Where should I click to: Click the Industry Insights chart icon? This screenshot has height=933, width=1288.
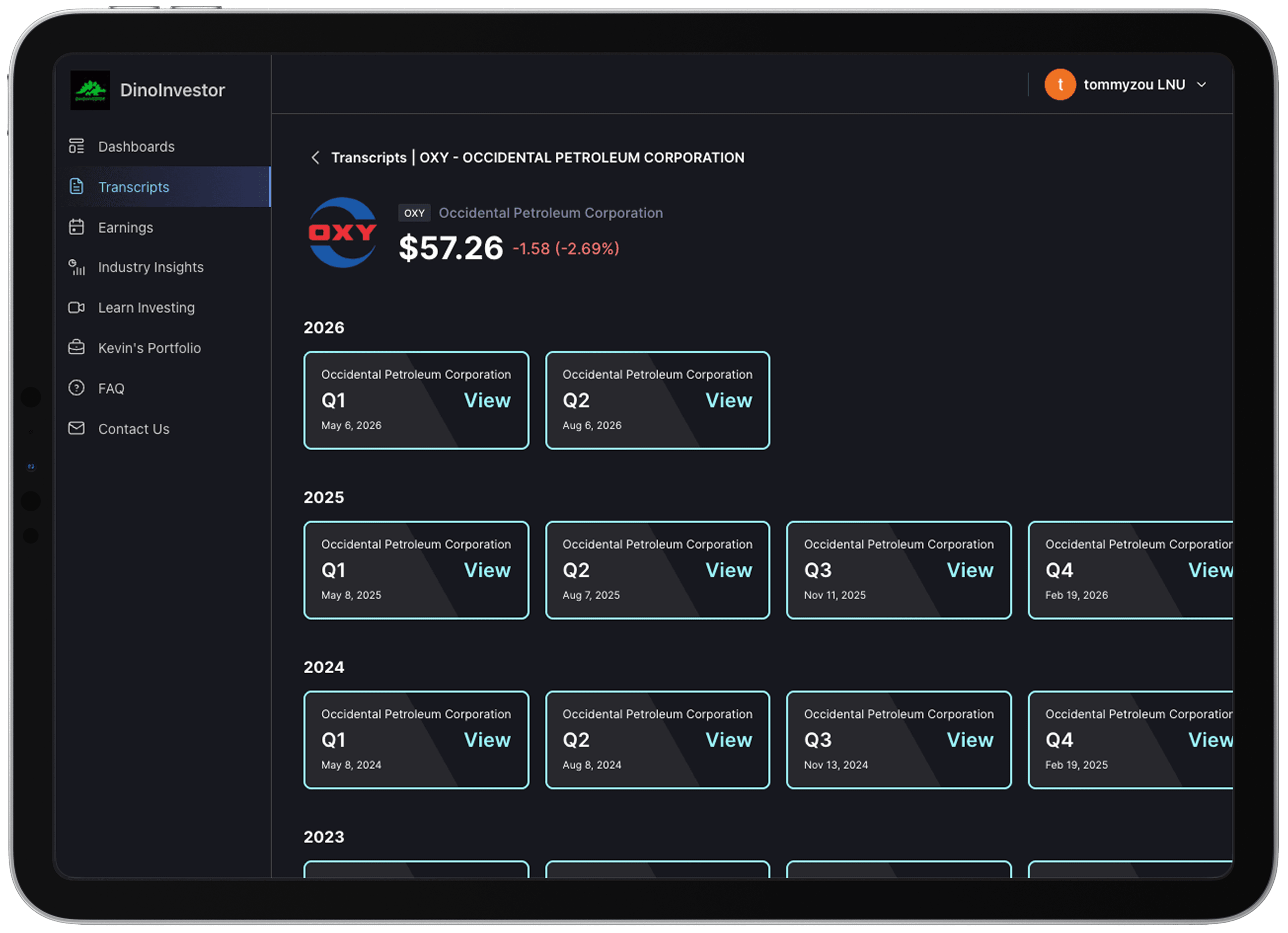77,267
